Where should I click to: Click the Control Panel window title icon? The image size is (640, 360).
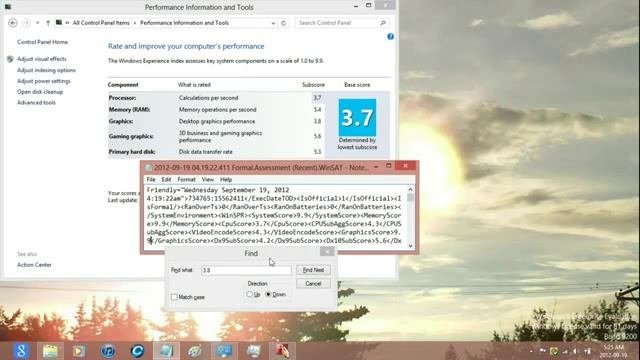[x=8, y=7]
